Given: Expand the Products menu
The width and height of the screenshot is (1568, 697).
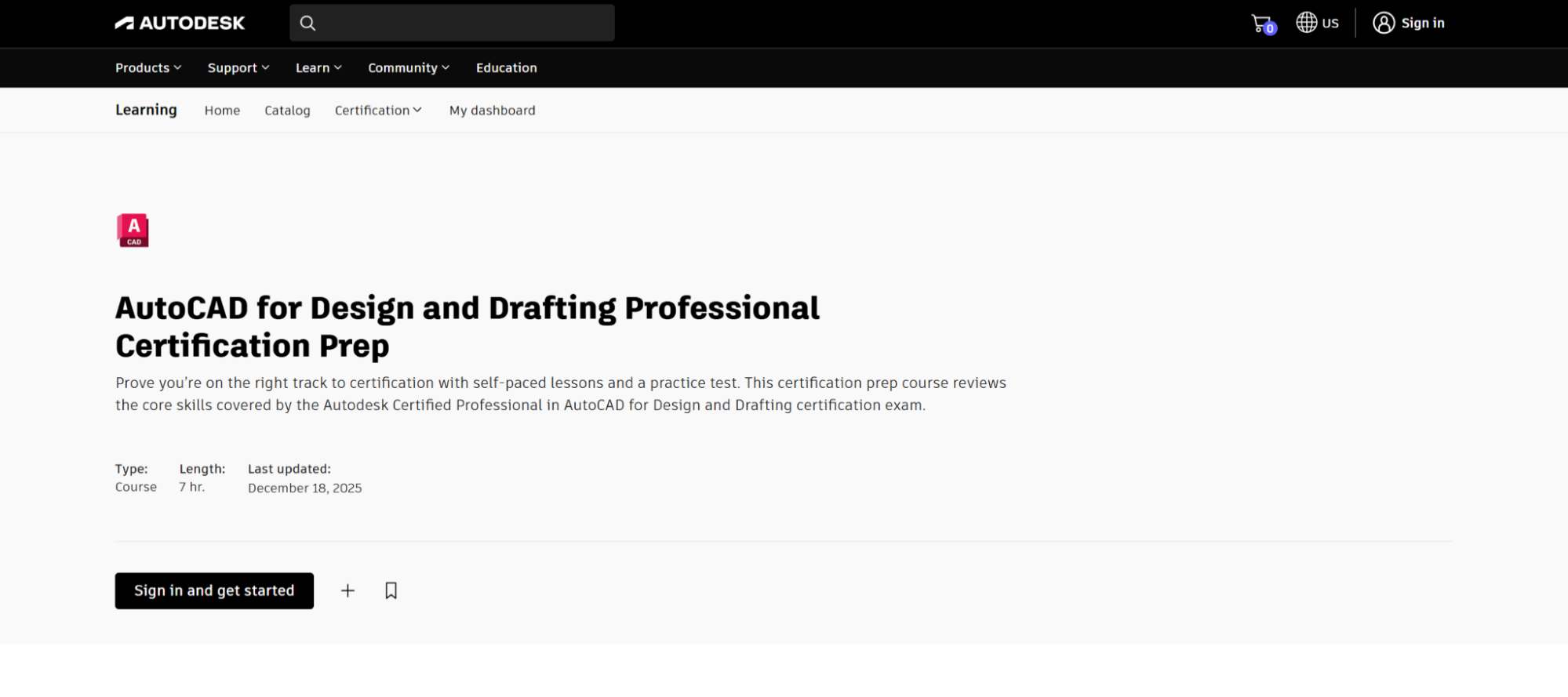Looking at the screenshot, I should (148, 68).
